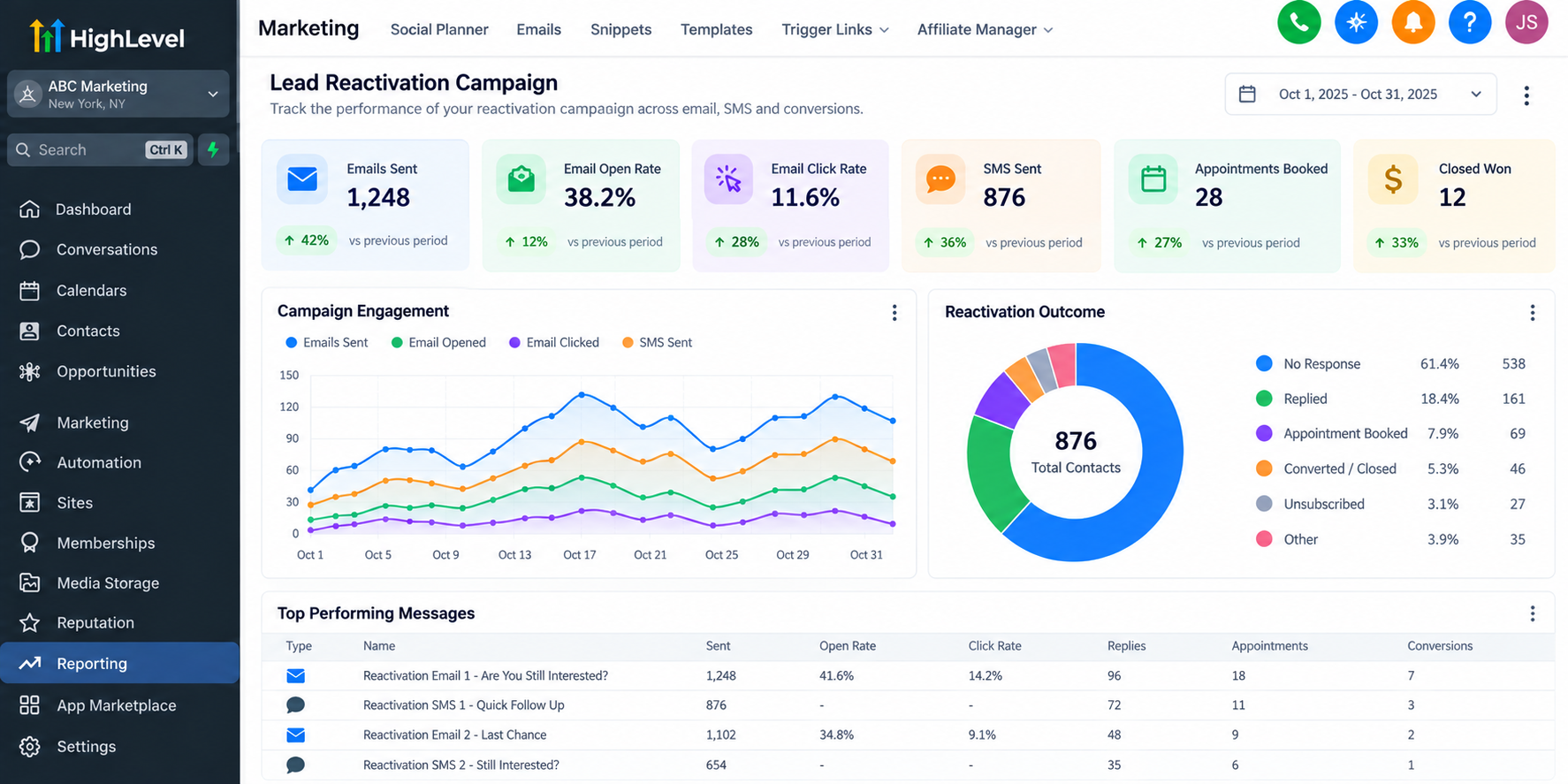
Task: Open the Templates tab
Action: point(717,29)
